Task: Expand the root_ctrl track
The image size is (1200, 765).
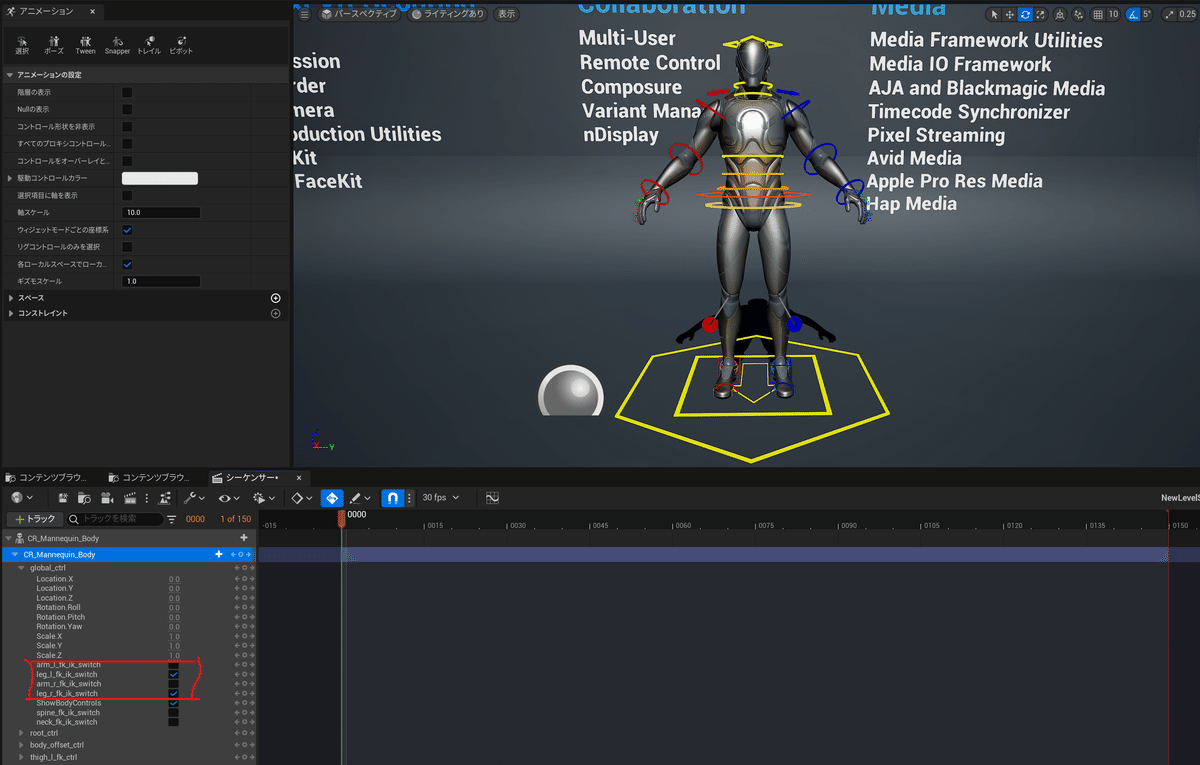Action: (22, 733)
